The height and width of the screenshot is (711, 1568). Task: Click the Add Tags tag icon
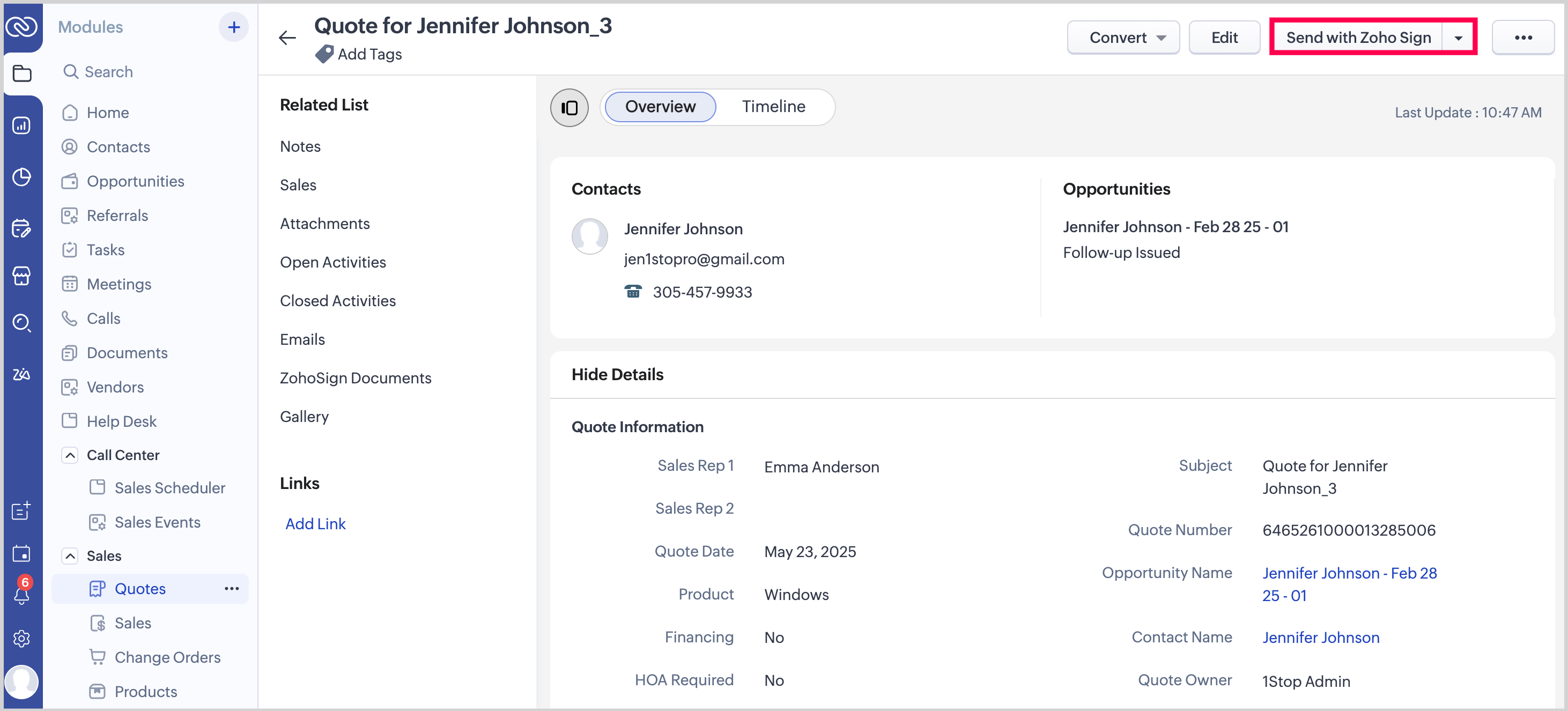[324, 54]
